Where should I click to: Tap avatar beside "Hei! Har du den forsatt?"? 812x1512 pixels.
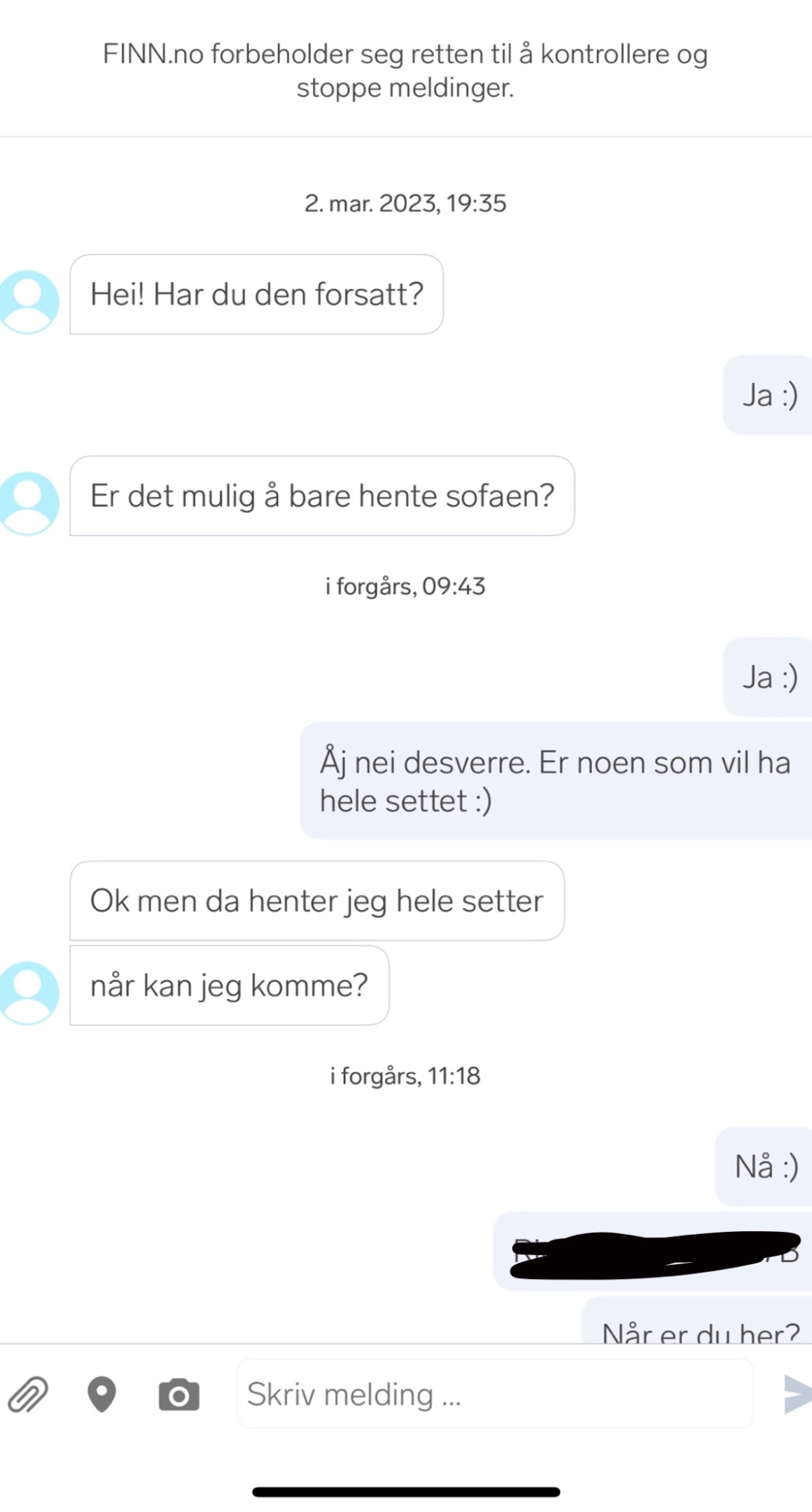[28, 302]
